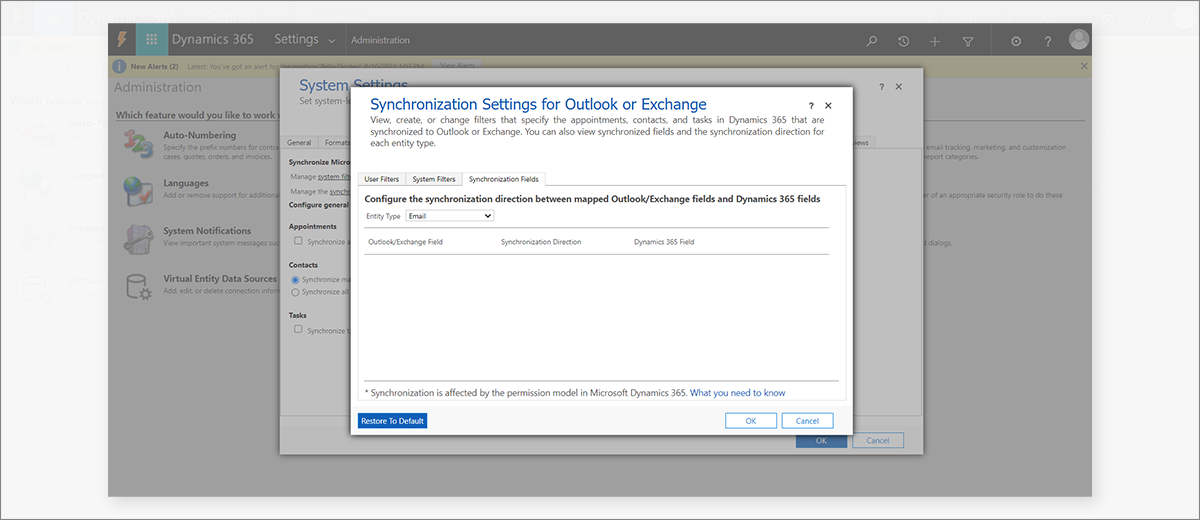Open the Entity Type dropdown
The image size is (1200, 520).
450,216
